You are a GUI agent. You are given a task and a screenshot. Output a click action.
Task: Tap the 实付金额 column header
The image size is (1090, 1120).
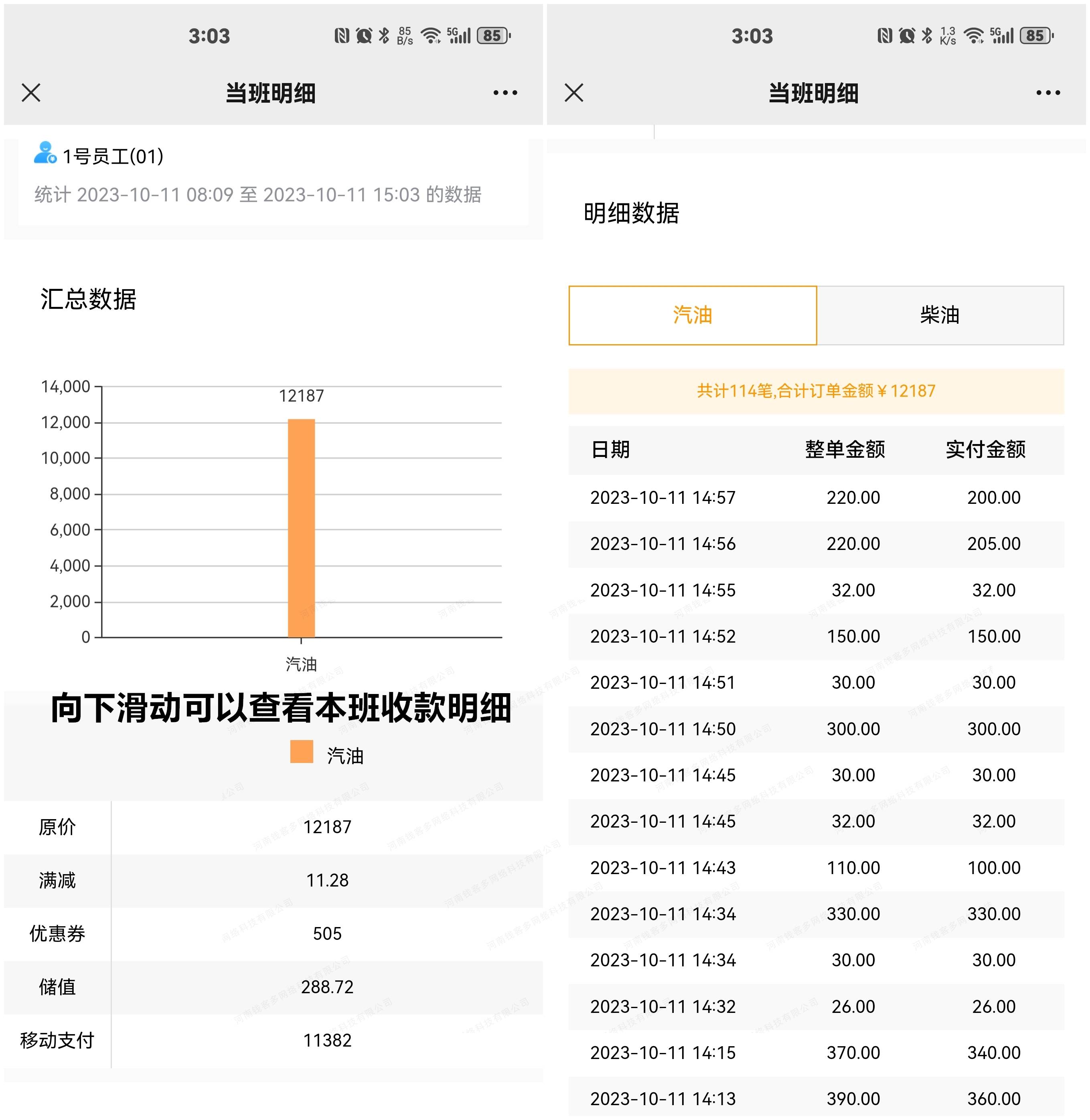coord(985,450)
